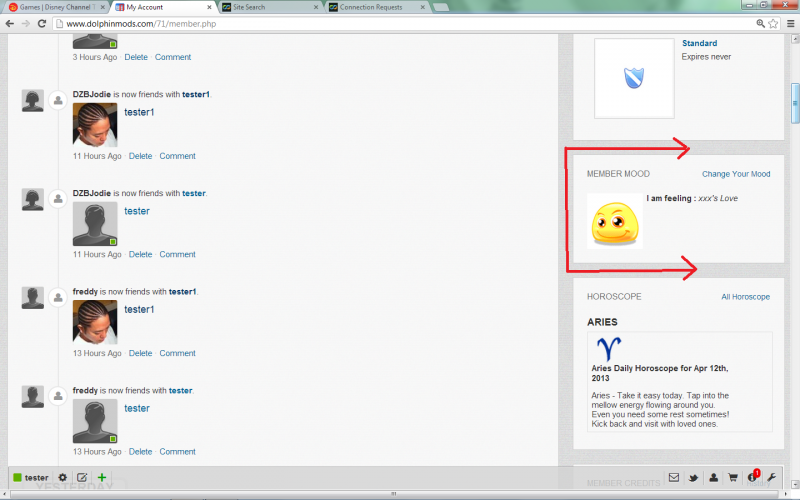Open the shopping cart icon
Screen dimensions: 800x500
point(733,478)
